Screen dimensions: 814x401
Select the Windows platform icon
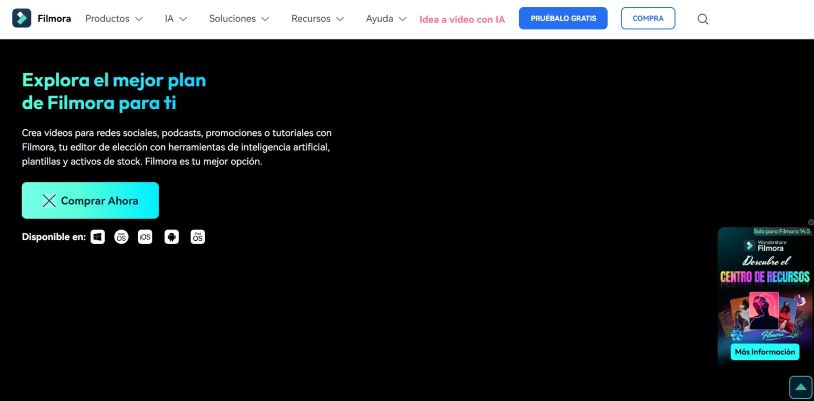[x=98, y=237]
